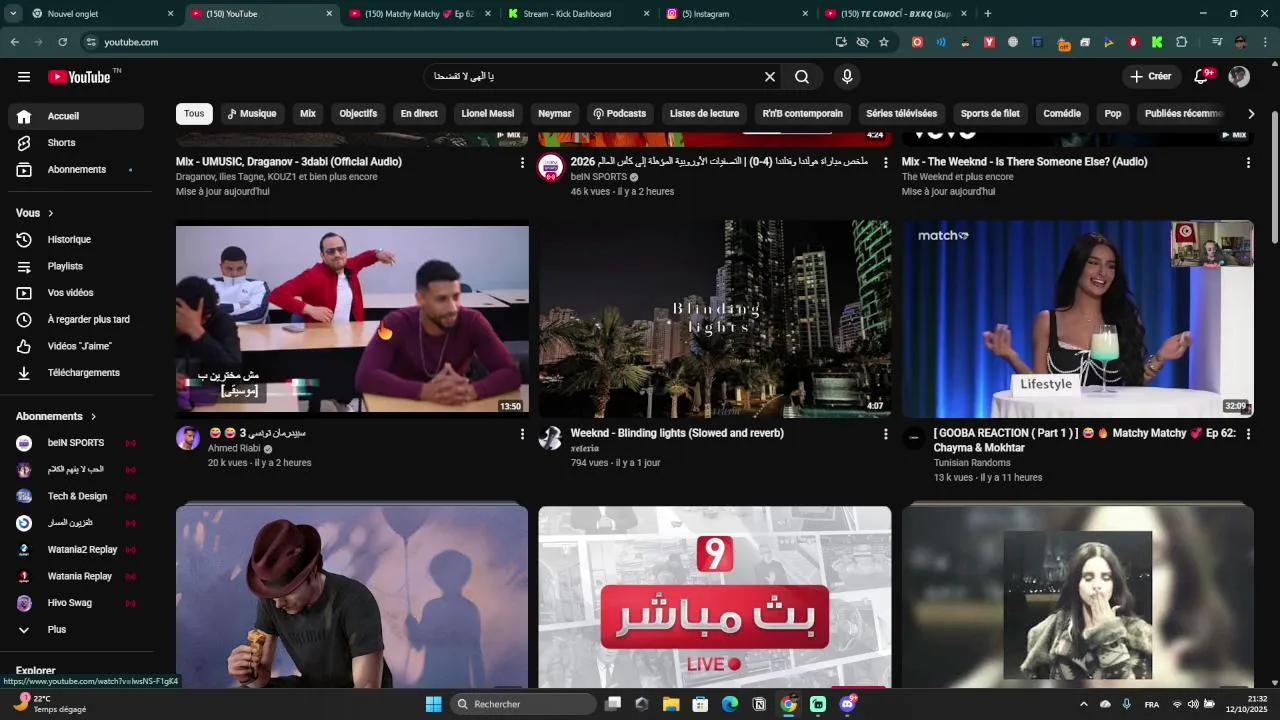This screenshot has width=1280, height=720.
Task: Open the notifications bell
Action: tap(1202, 77)
